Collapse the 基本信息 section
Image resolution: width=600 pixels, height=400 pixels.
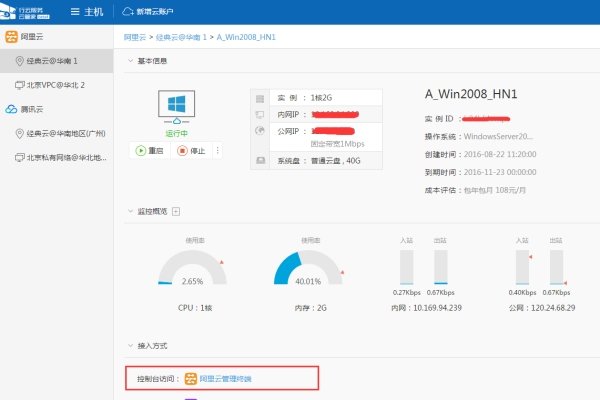click(130, 61)
